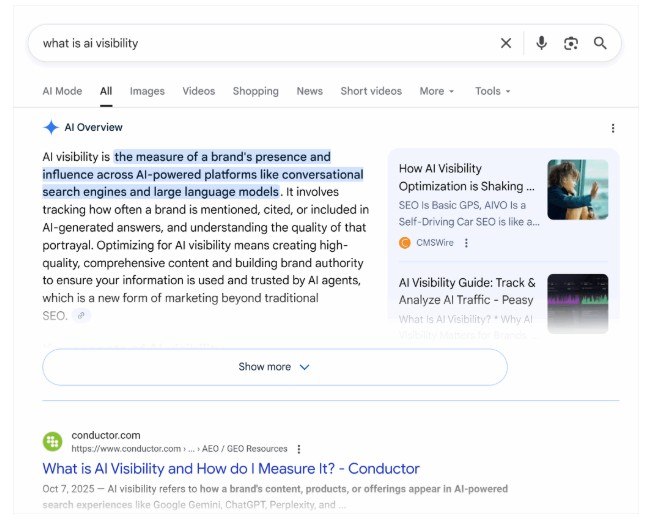
Task: Open Google Lens image search icon
Action: click(x=571, y=43)
